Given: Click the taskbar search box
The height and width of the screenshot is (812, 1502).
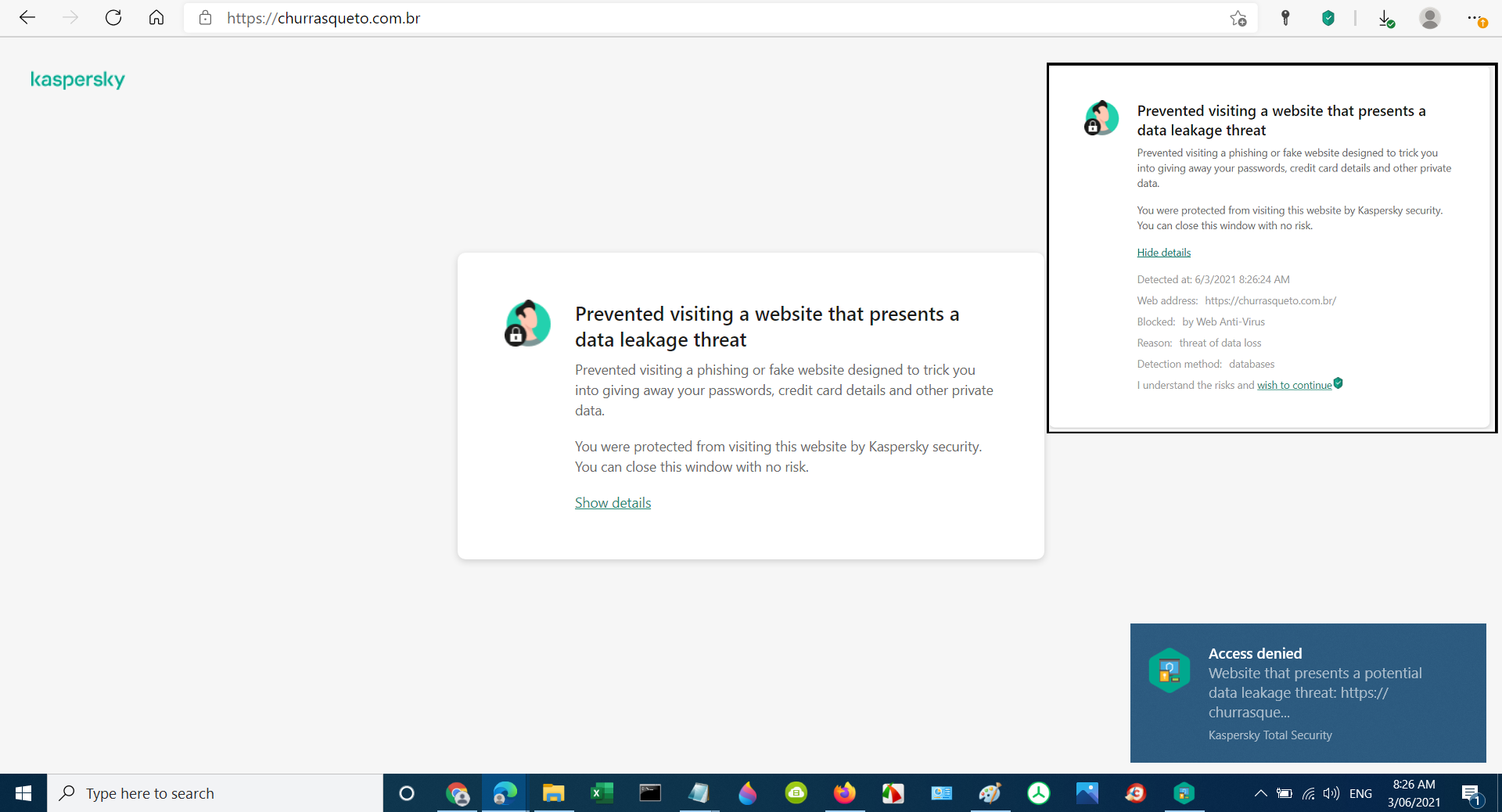Looking at the screenshot, I should point(215,793).
